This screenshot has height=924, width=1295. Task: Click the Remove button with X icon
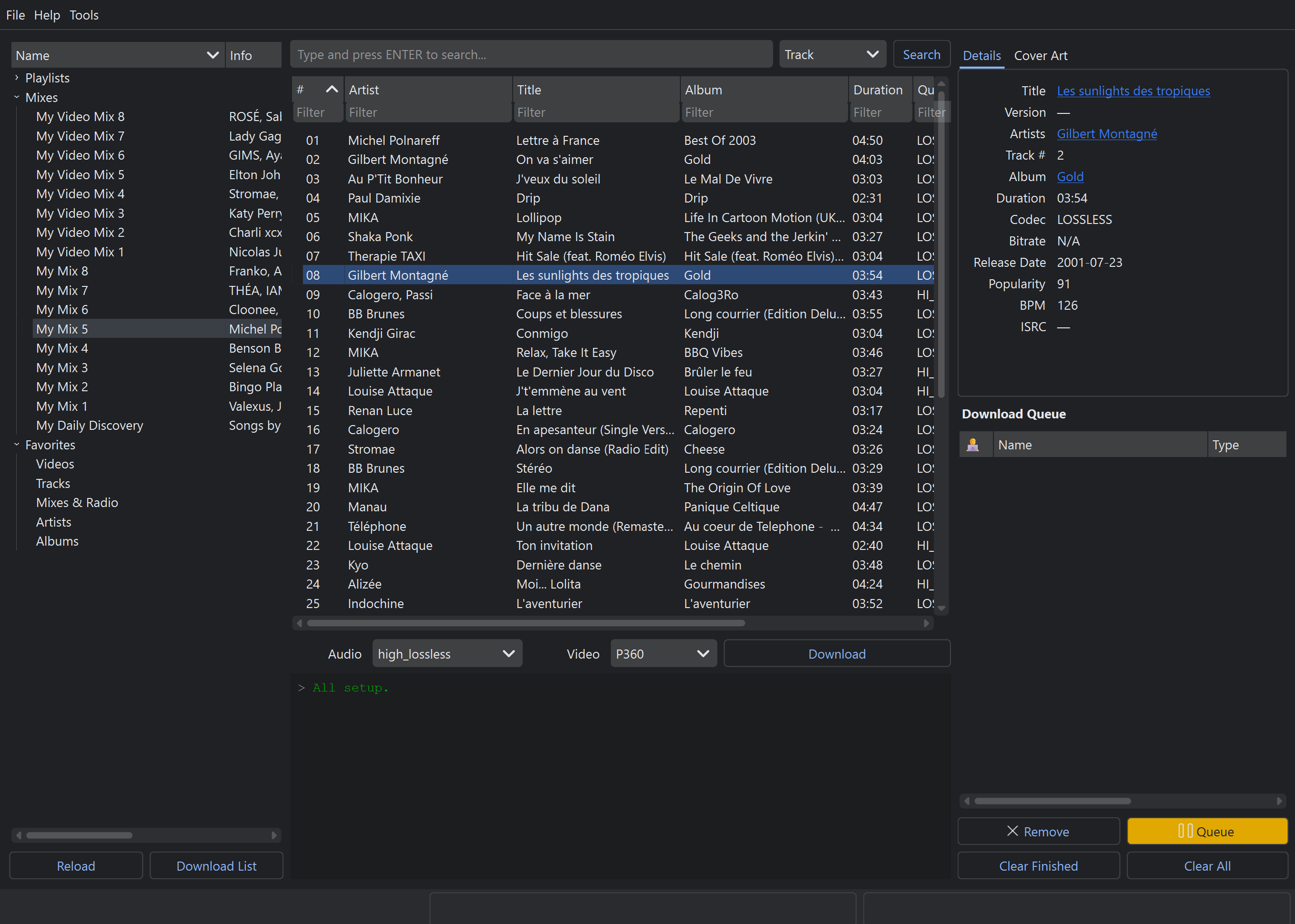[x=1039, y=831]
